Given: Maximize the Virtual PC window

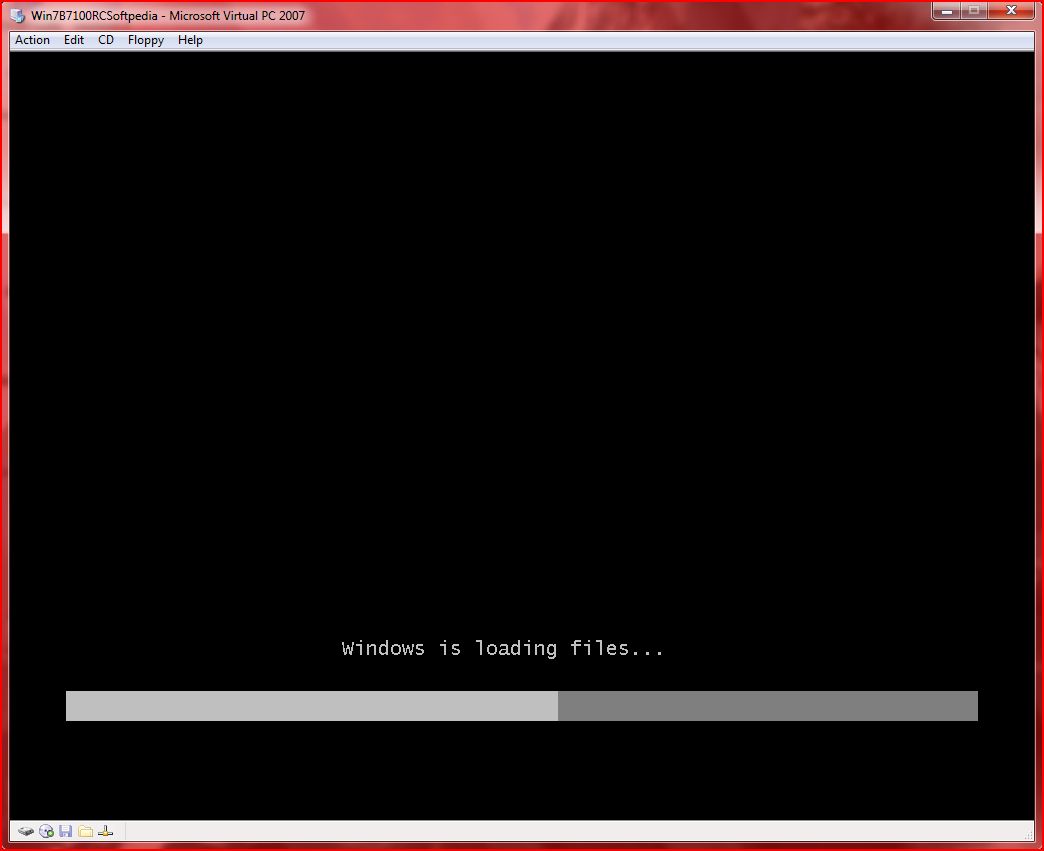Looking at the screenshot, I should click(x=974, y=11).
